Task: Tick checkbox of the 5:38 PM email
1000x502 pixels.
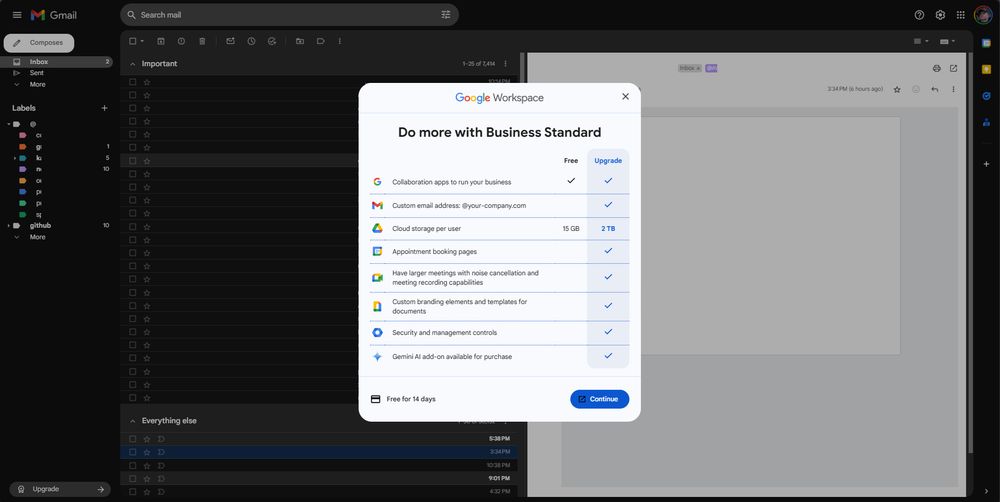Action: point(133,439)
